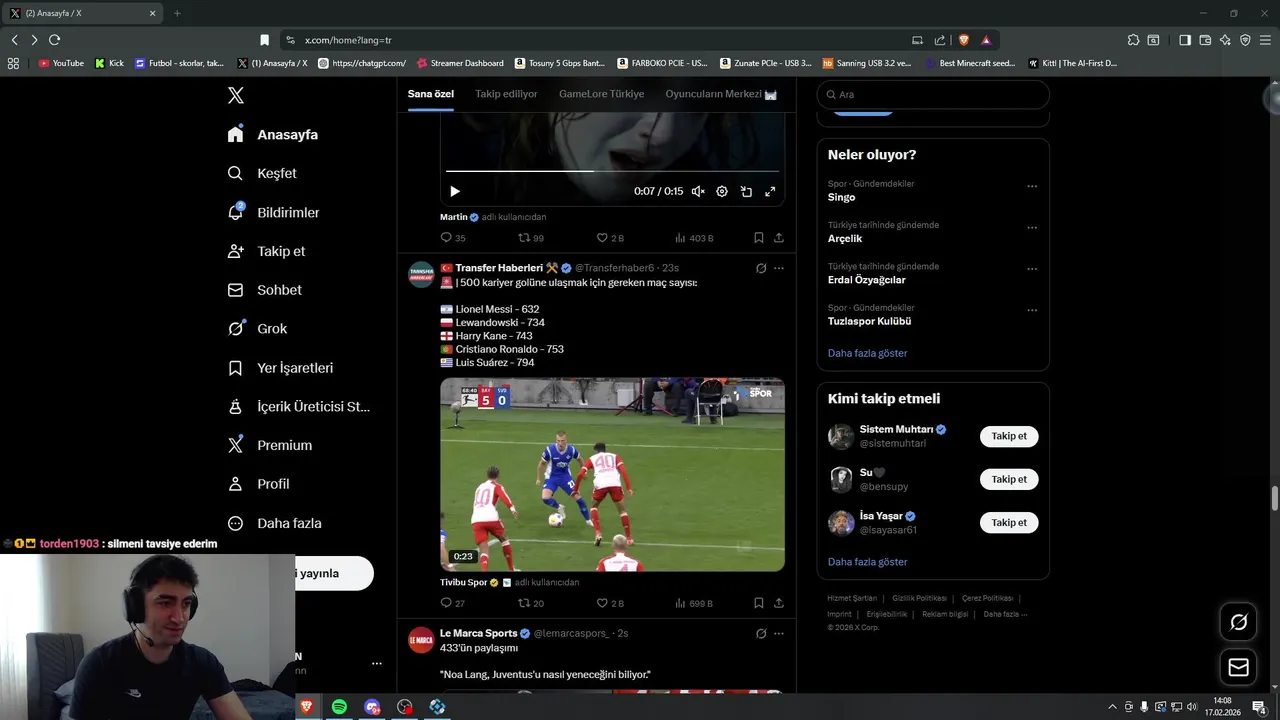Open İçerik Üreticisi Stüdyosu item
This screenshot has height=720, width=1280.
pyautogui.click(x=299, y=407)
